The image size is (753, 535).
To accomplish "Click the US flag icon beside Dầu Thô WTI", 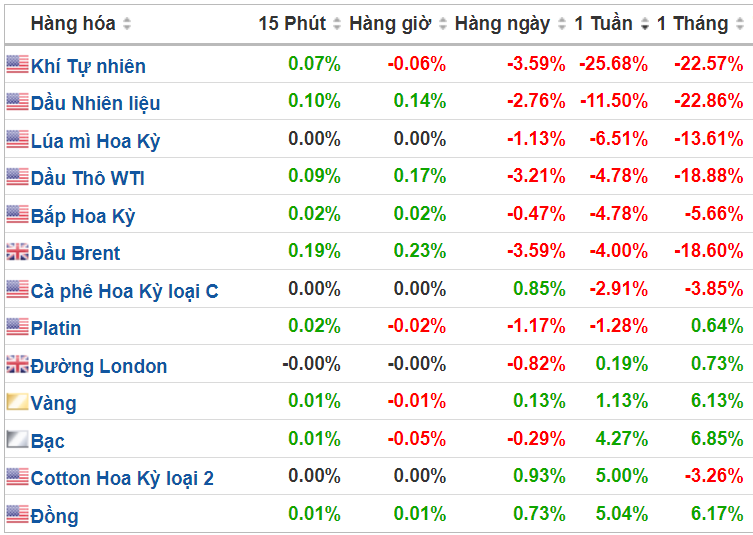I will pyautogui.click(x=17, y=177).
